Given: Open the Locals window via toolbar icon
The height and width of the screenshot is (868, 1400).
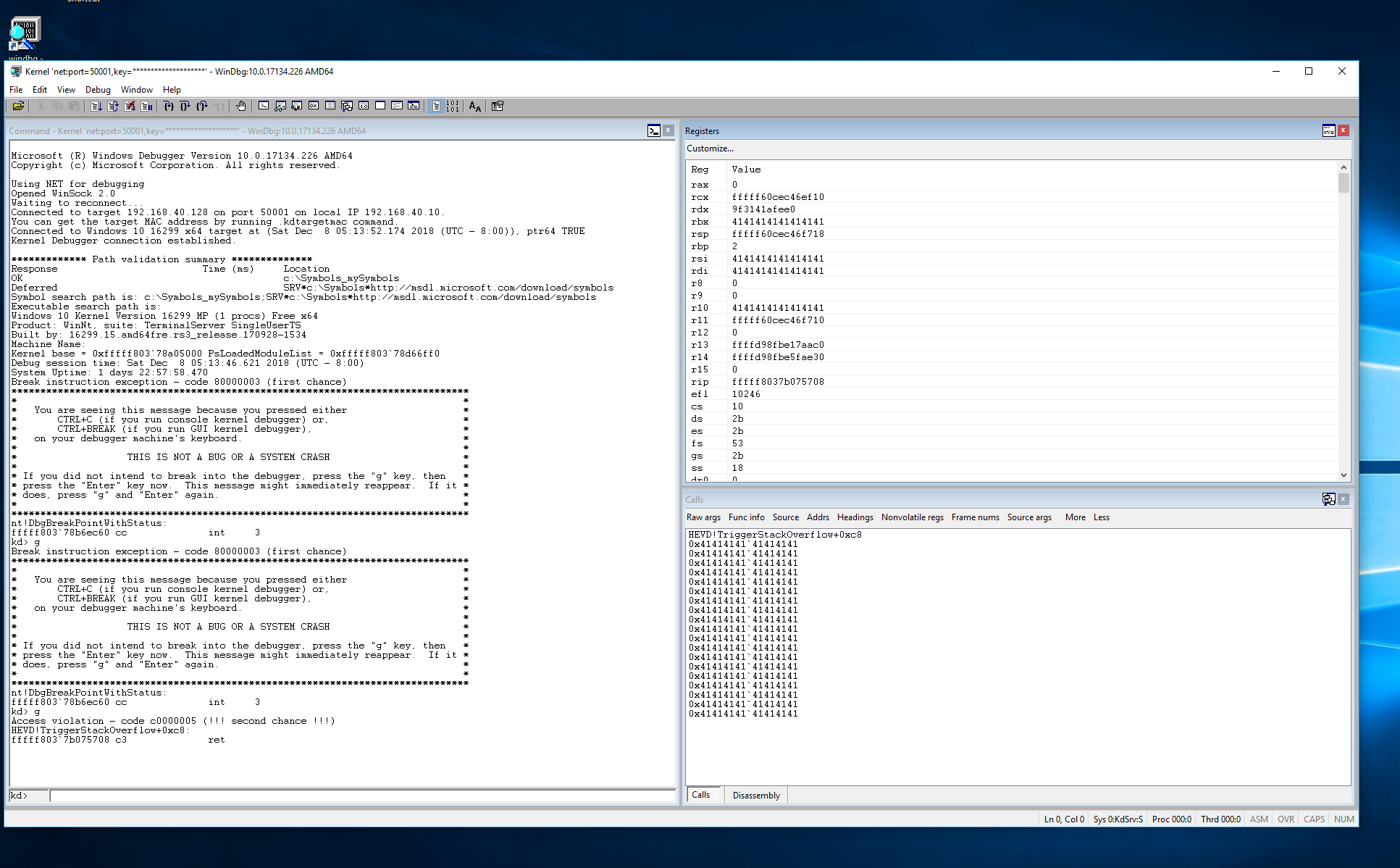Looking at the screenshot, I should point(297,107).
